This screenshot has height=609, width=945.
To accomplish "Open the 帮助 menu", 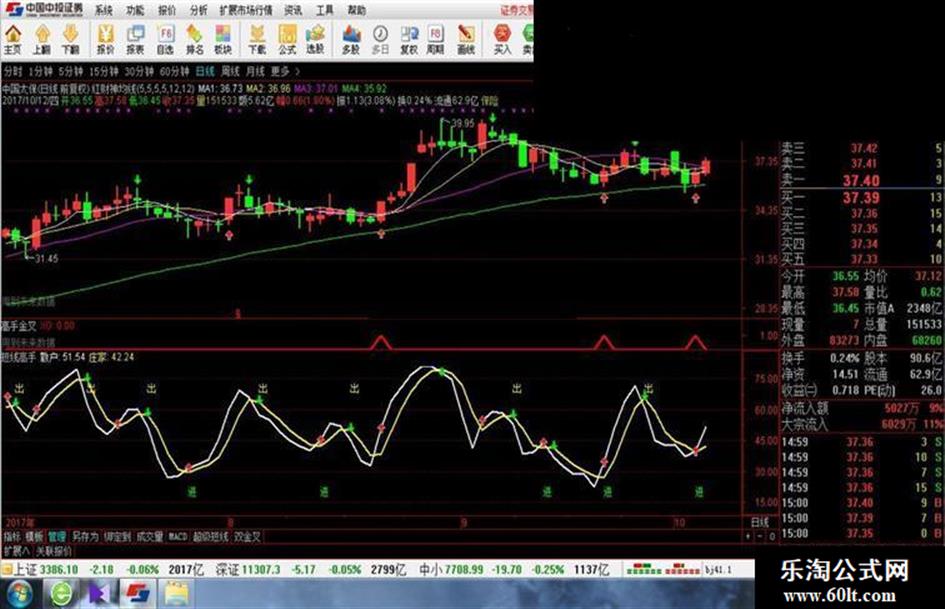I will (x=356, y=10).
